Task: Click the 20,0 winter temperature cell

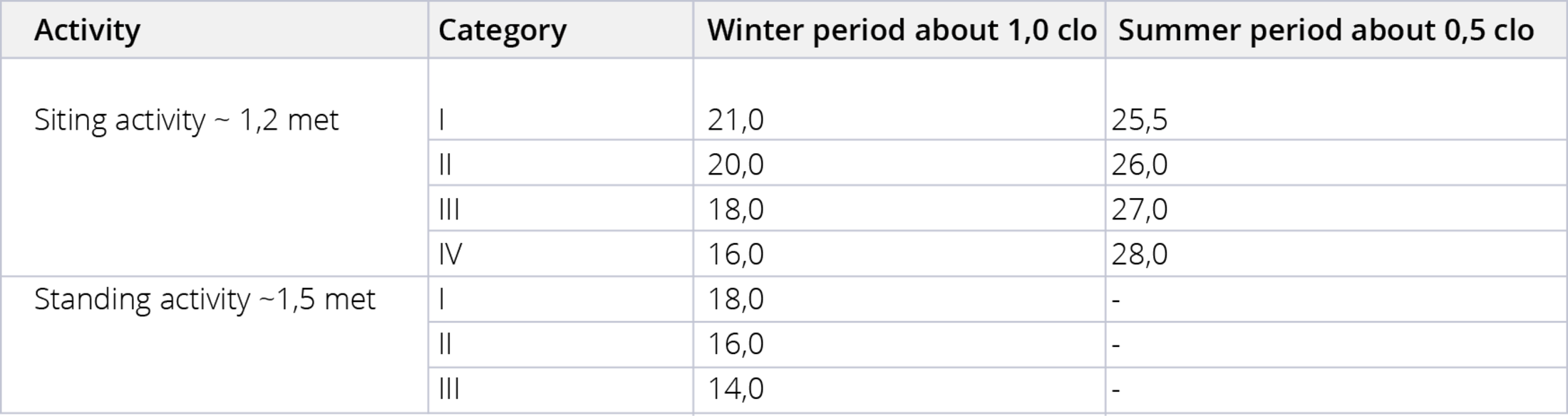Action: click(899, 163)
